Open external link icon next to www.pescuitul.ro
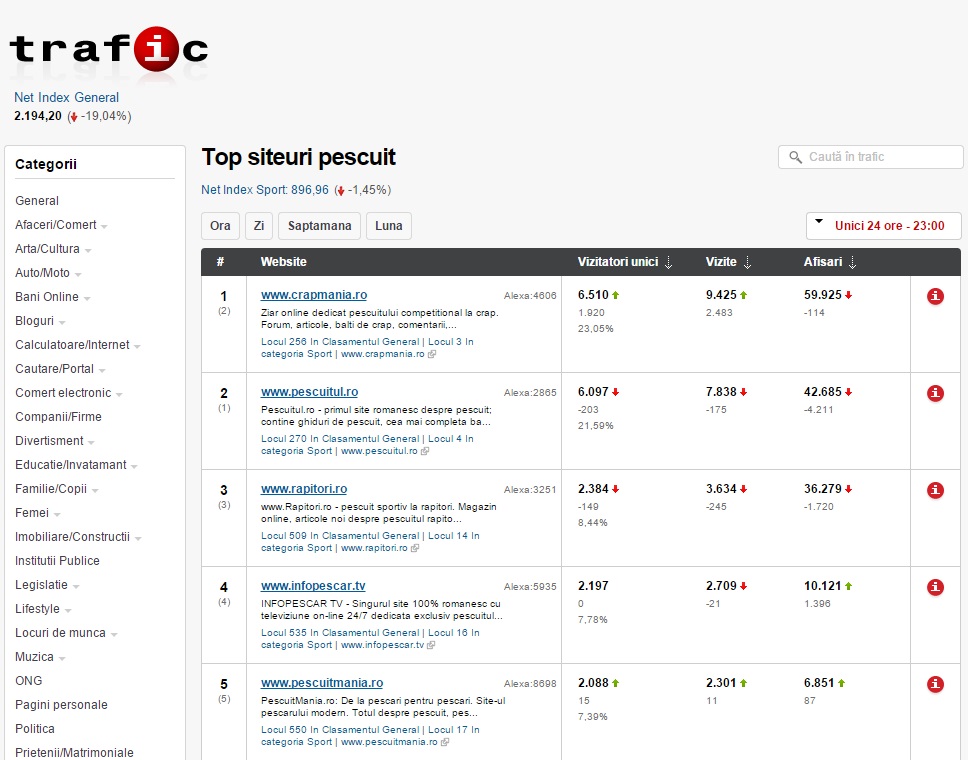The width and height of the screenshot is (968, 760). 425,451
